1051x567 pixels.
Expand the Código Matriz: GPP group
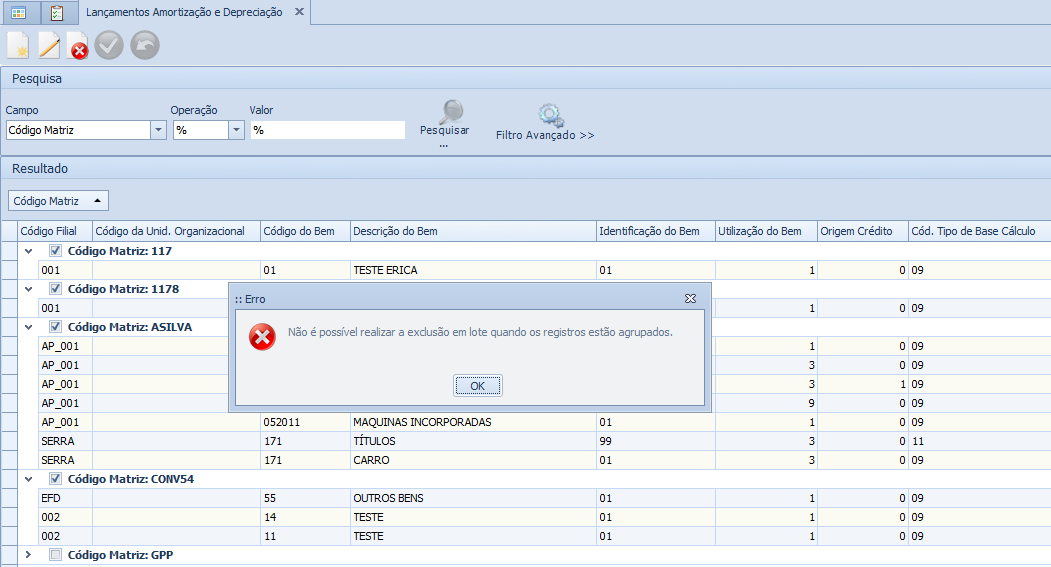tap(28, 555)
